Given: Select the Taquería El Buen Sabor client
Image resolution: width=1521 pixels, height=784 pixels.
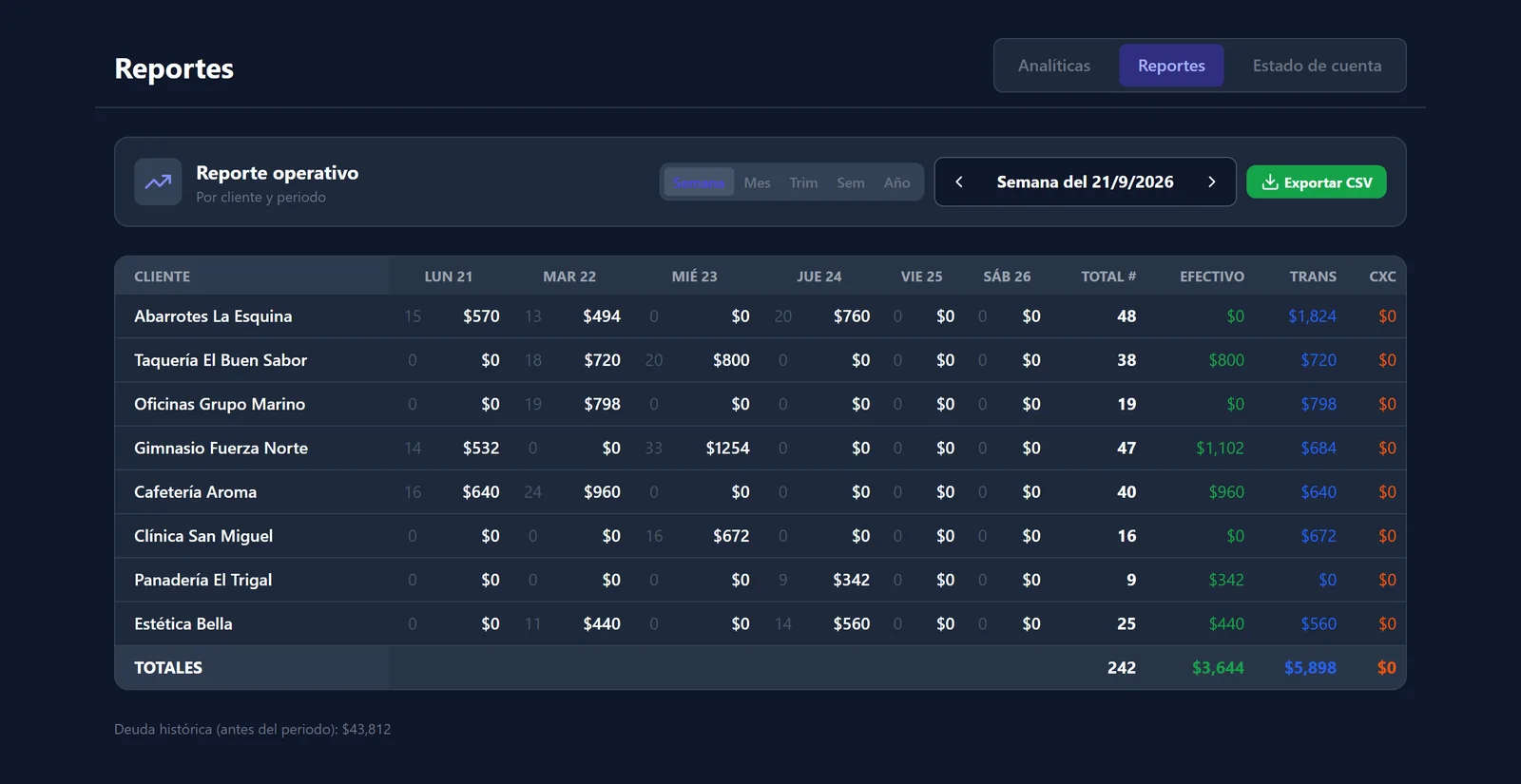Looking at the screenshot, I should [221, 360].
